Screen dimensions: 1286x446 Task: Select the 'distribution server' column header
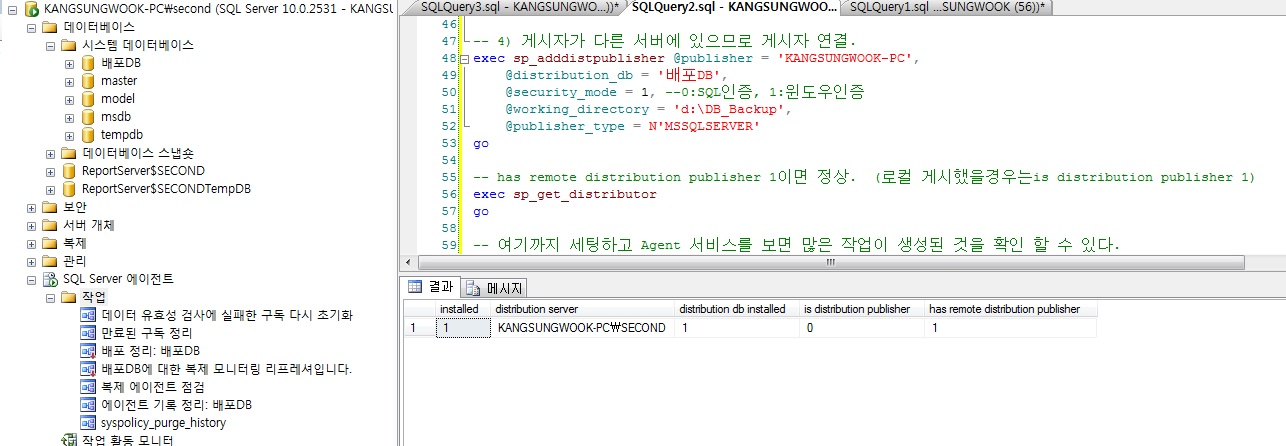[583, 309]
